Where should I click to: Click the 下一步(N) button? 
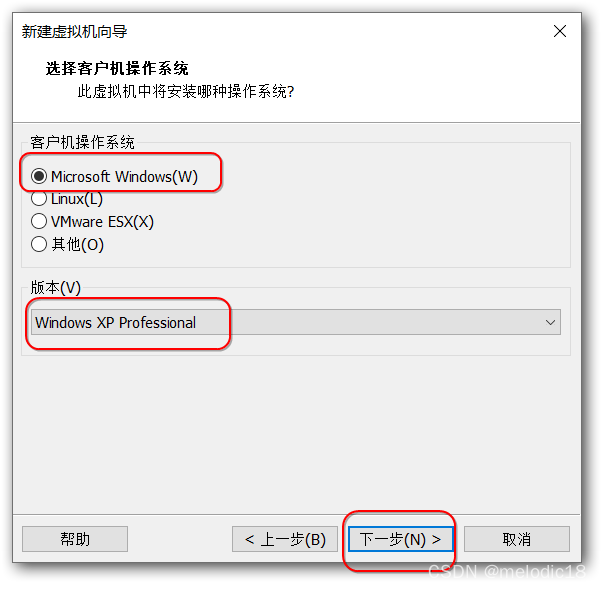[x=400, y=539]
